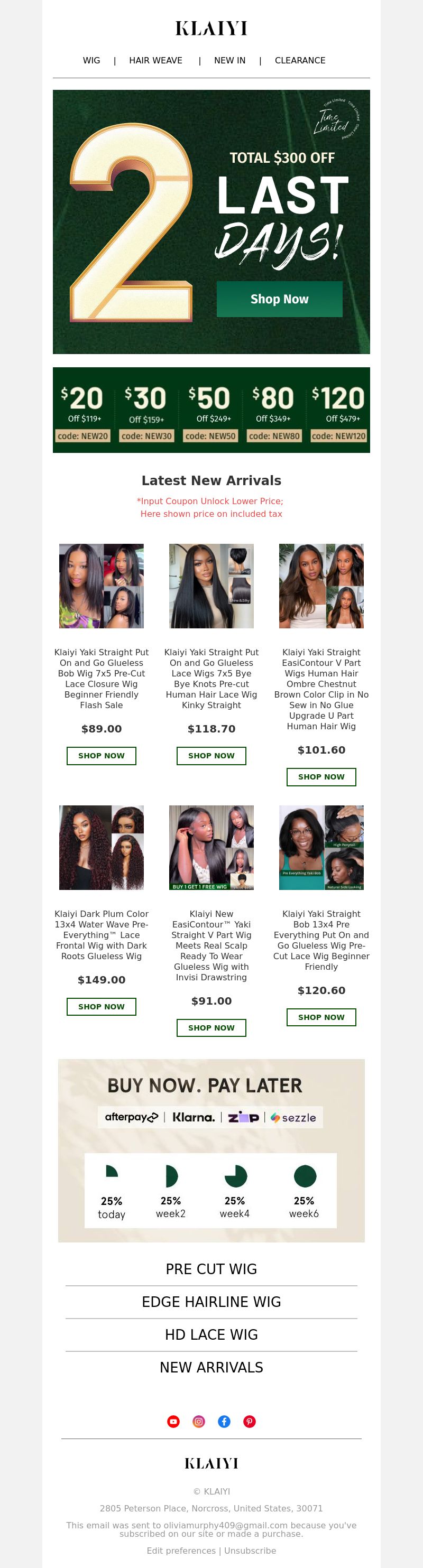
Task: View the Buy 1 Get 1 Free wig image
Action: pos(211,847)
